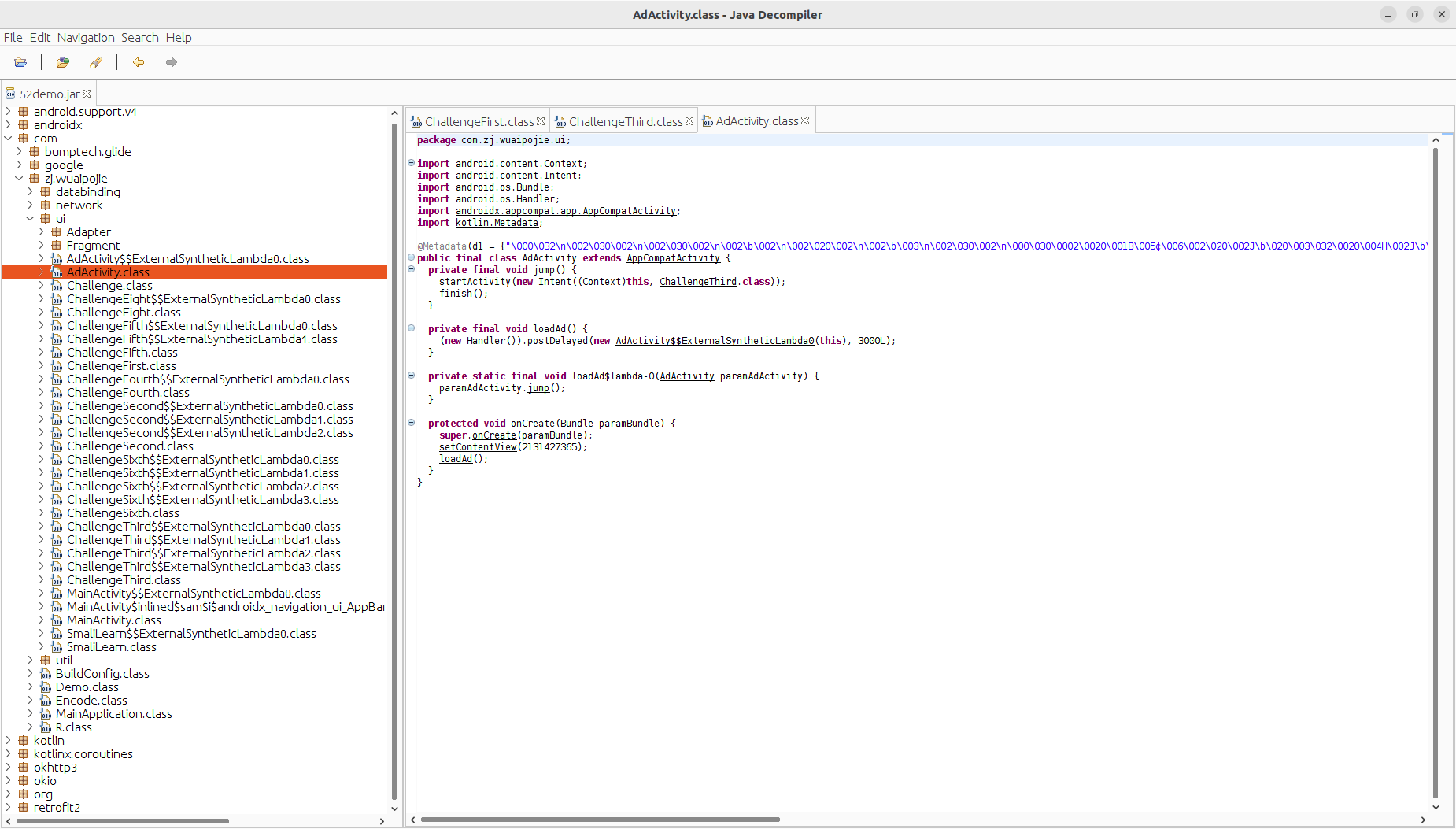Viewport: 1456px width, 829px height.
Task: Close the ChallengeFirst.class tab
Action: [541, 121]
